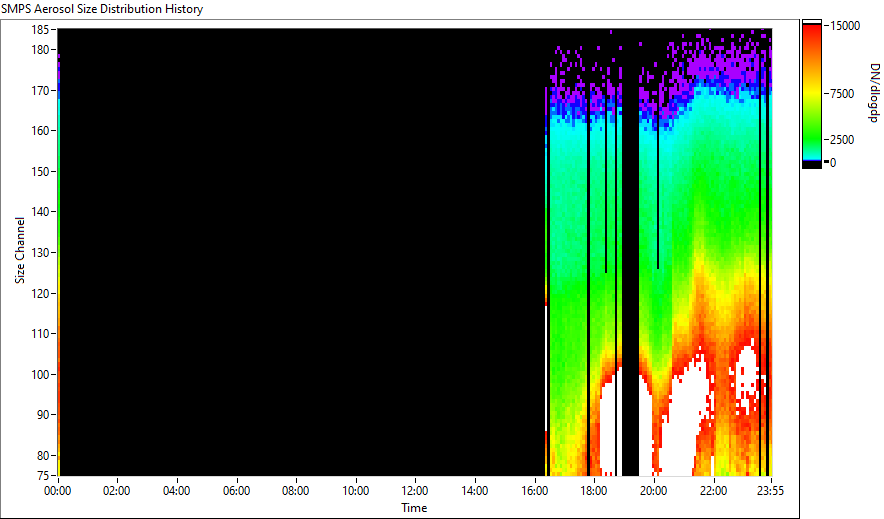Viewport: 884px width, 519px height.
Task: Click the 'Size Channel' y-axis label
Action: (x=20, y=250)
